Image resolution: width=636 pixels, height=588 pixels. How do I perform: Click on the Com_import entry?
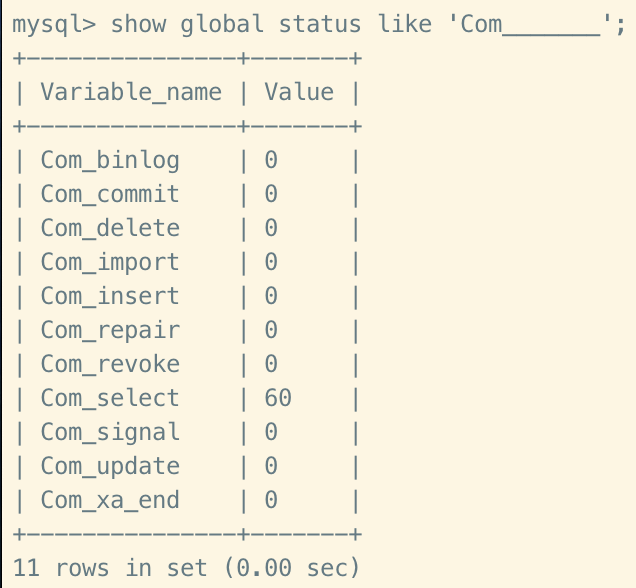pos(110,262)
